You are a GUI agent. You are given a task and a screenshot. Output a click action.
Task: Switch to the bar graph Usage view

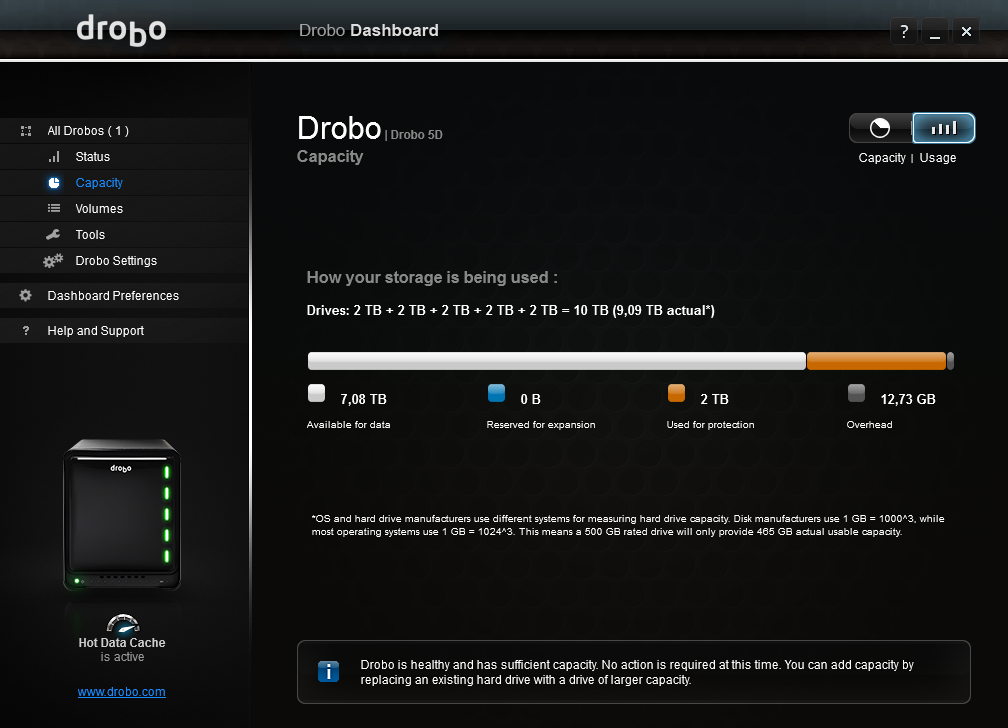[x=943, y=128]
